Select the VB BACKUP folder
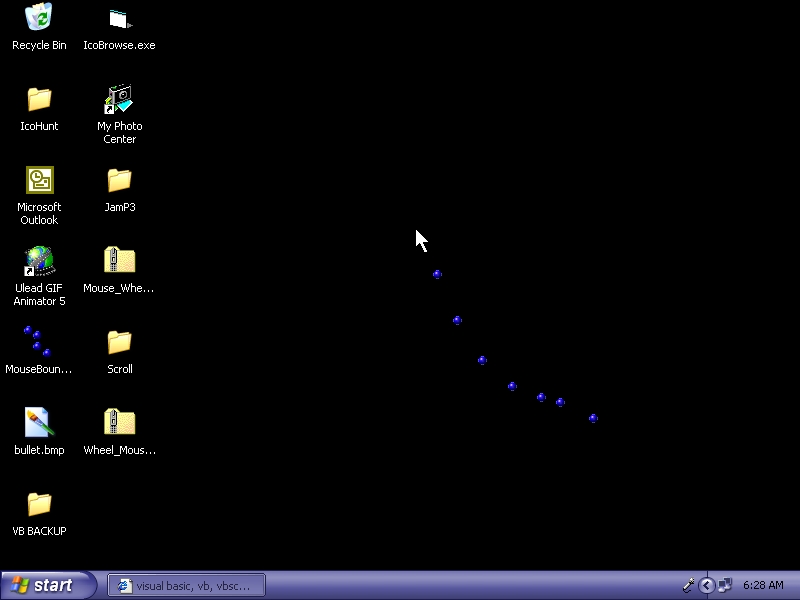Image resolution: width=800 pixels, height=600 pixels. click(x=39, y=504)
